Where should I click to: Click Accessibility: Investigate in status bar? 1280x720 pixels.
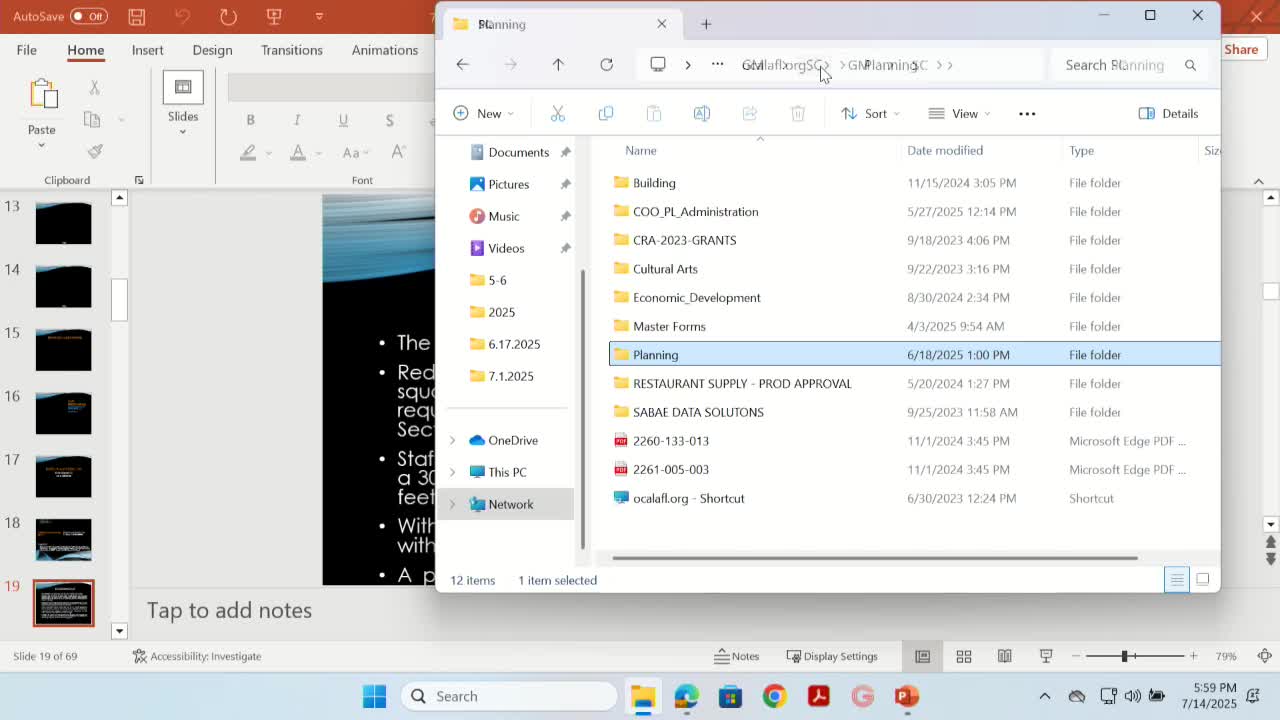(x=196, y=656)
